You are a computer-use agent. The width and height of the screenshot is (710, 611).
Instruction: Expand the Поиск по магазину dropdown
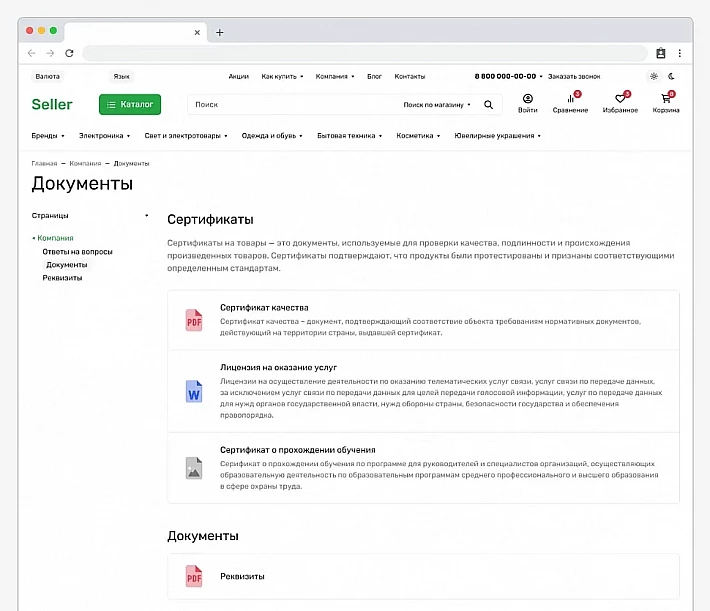click(x=437, y=104)
